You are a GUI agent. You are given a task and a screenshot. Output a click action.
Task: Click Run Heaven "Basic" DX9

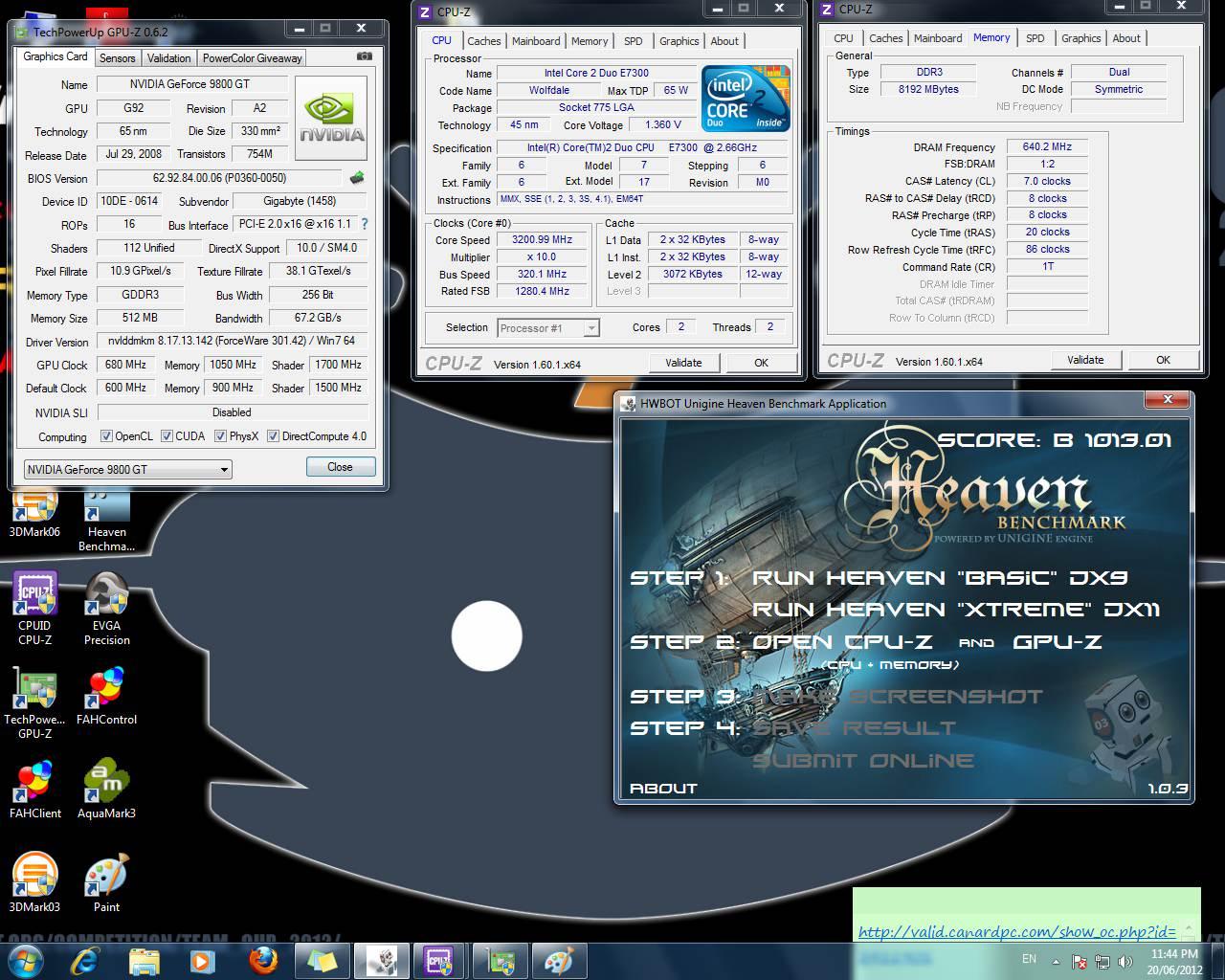point(940,578)
